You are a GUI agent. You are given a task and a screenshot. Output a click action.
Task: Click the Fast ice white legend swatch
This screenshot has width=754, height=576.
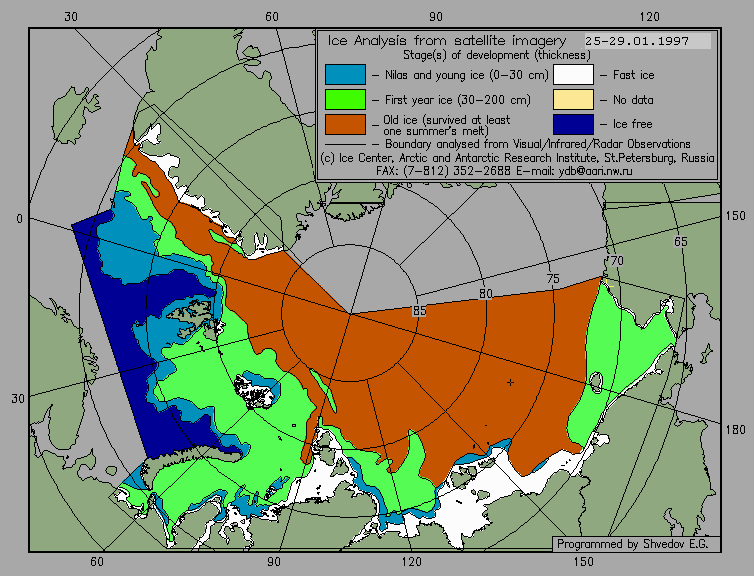coord(573,75)
